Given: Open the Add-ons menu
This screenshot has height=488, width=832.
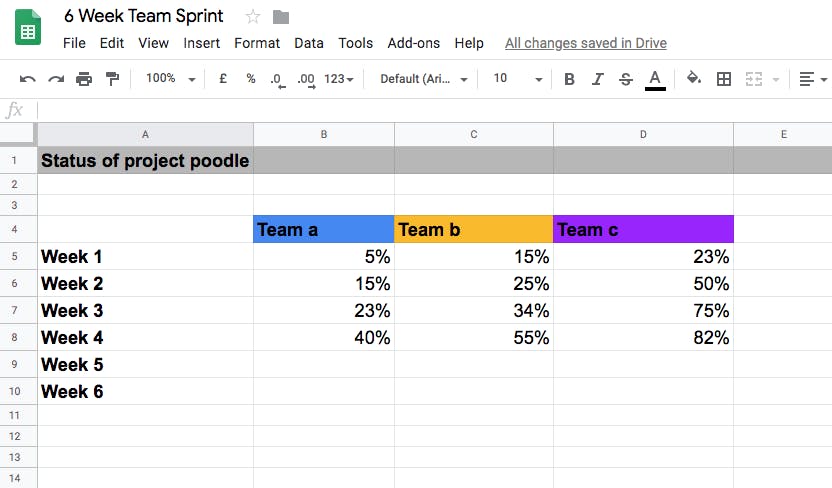Looking at the screenshot, I should tap(413, 43).
